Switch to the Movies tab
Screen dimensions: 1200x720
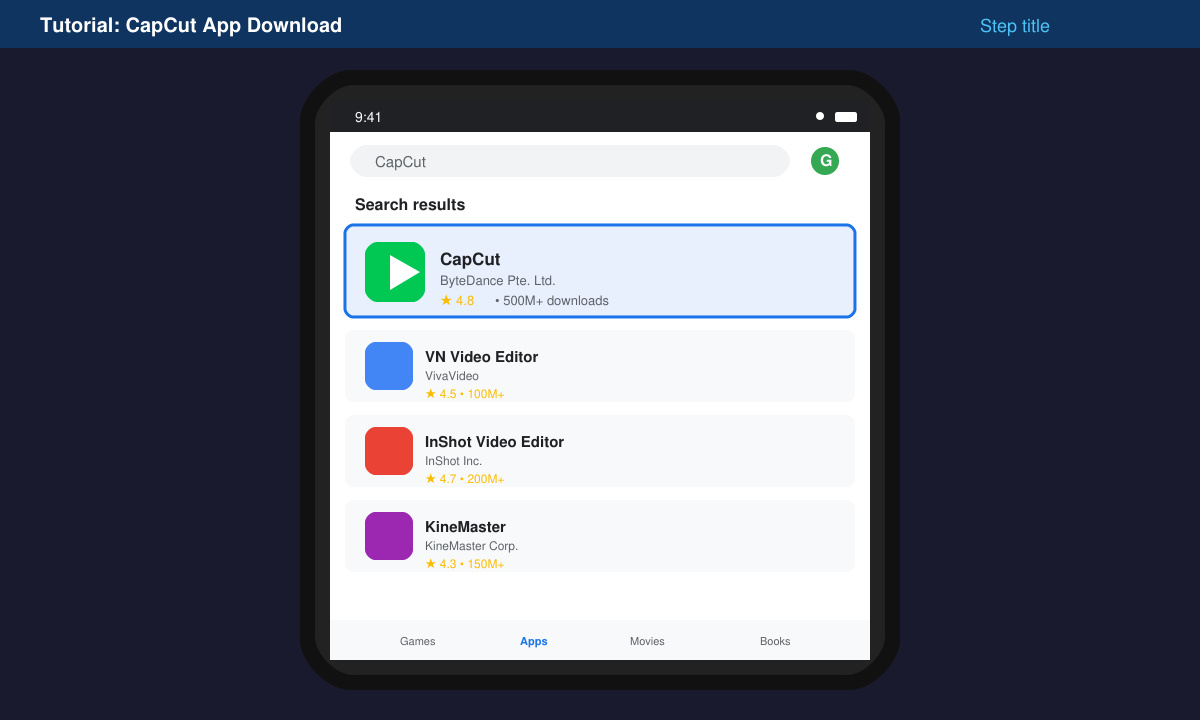(x=647, y=641)
